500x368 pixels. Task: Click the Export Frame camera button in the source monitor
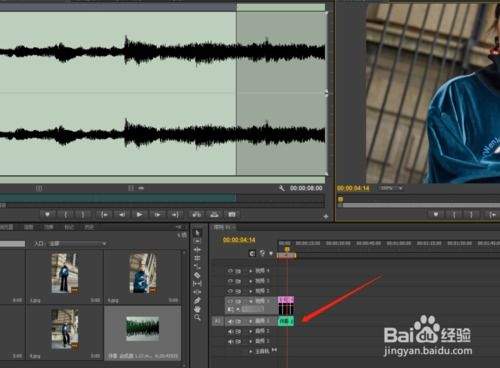232,214
